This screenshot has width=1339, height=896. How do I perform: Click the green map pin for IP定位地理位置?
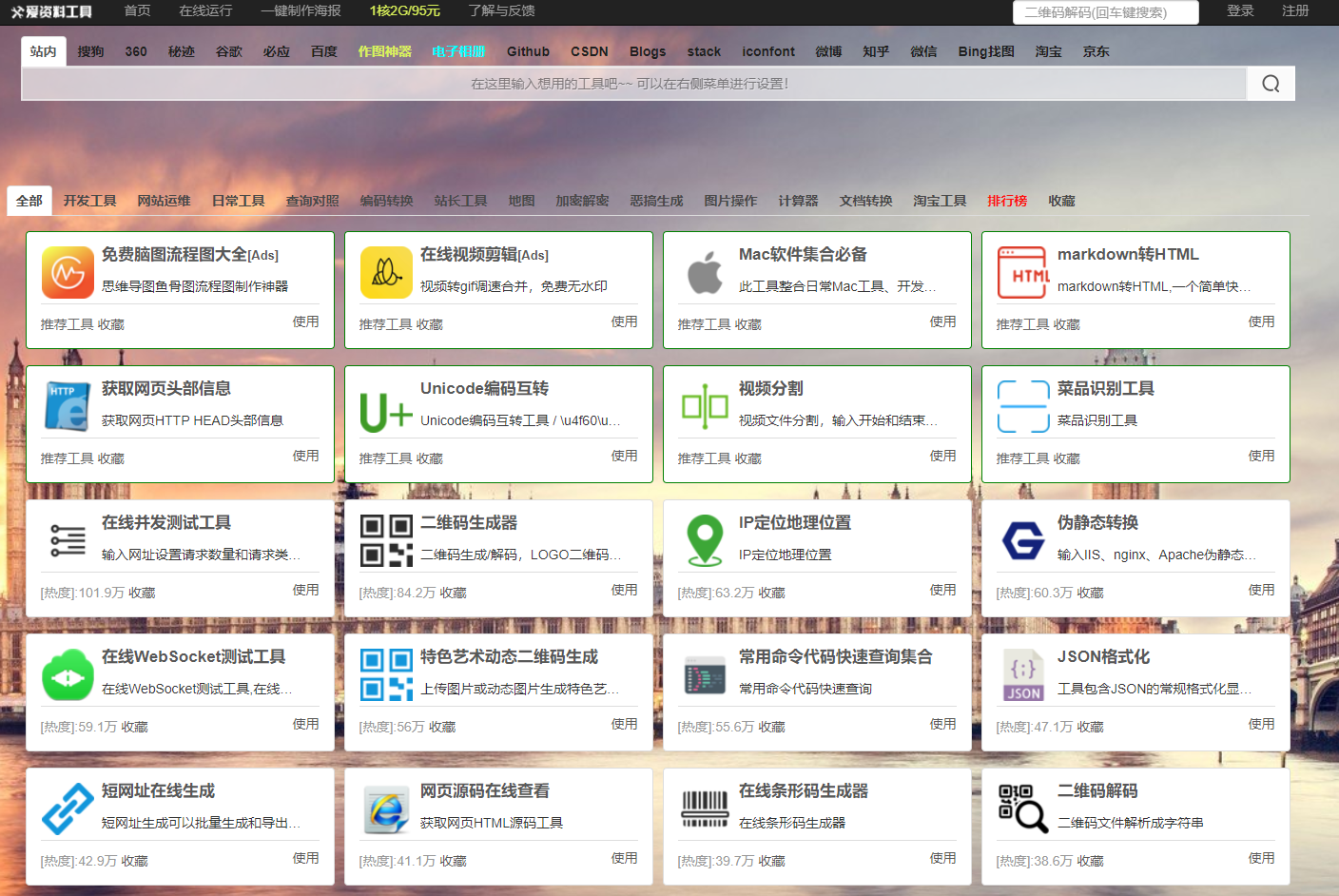[705, 540]
